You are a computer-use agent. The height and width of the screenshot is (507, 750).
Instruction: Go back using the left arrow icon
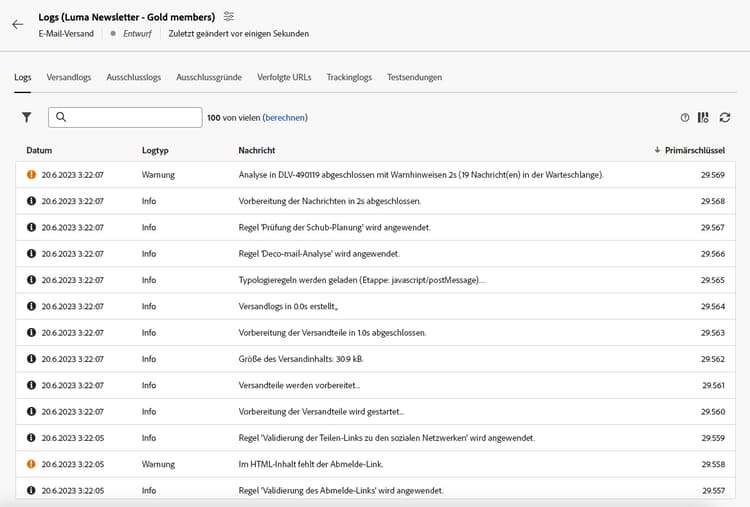[18, 24]
